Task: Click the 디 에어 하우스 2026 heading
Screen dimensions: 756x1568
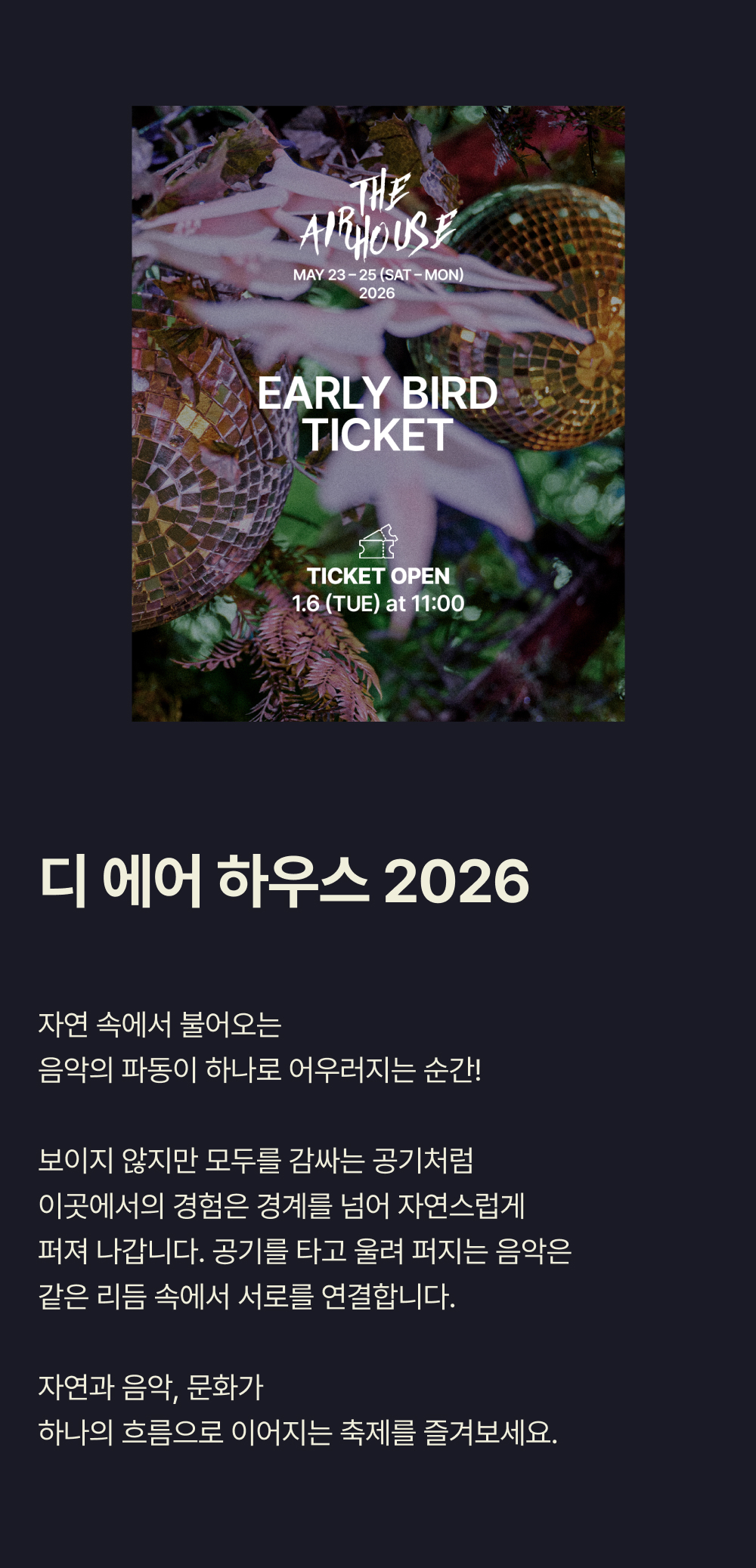Action: click(284, 881)
